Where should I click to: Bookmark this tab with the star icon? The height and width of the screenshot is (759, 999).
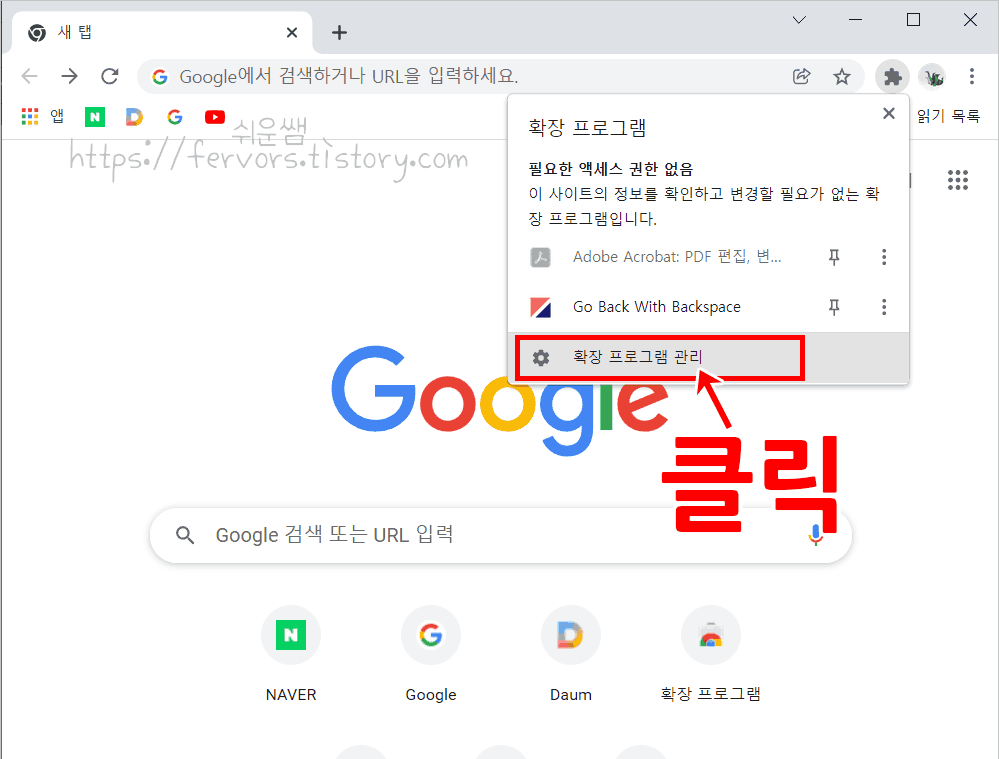[x=842, y=77]
